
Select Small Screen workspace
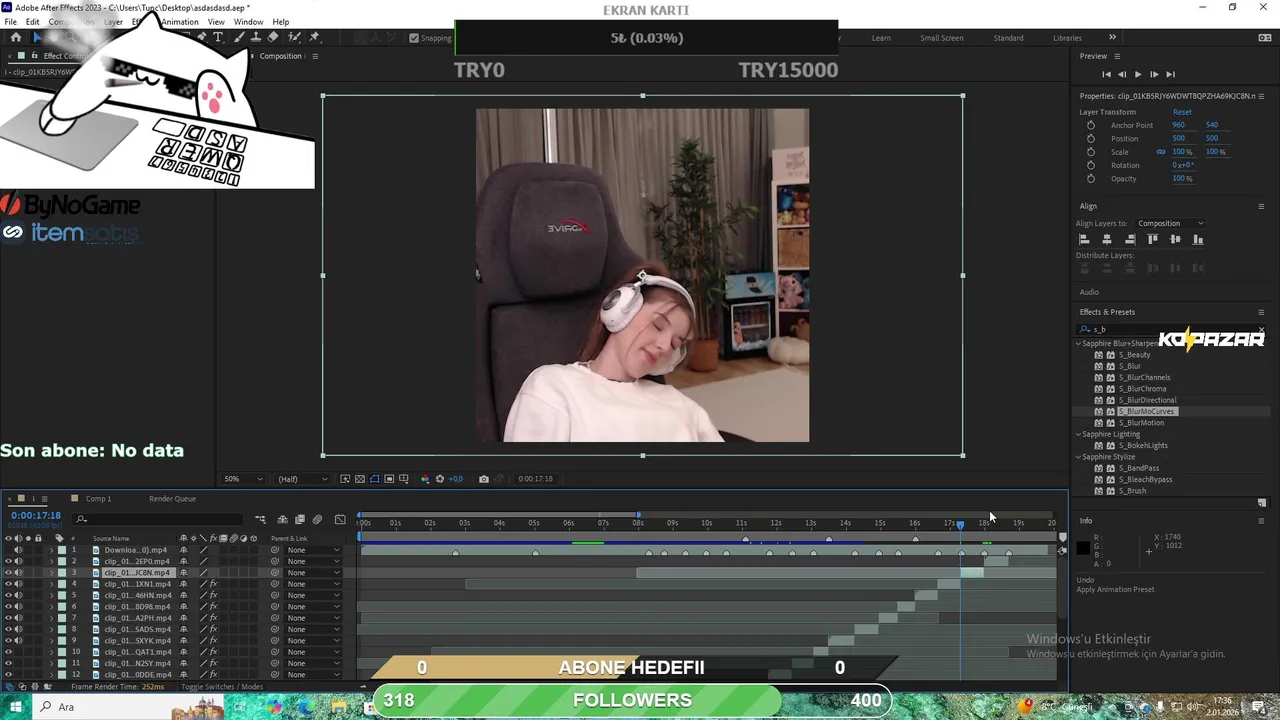click(x=942, y=38)
